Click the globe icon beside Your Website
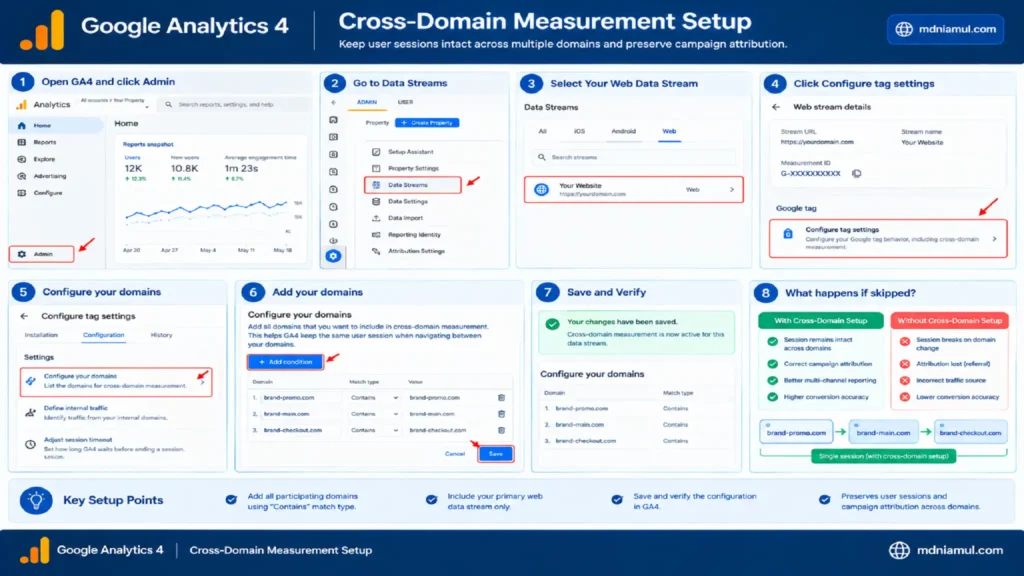Screen dimensions: 1024x576 [541, 189]
